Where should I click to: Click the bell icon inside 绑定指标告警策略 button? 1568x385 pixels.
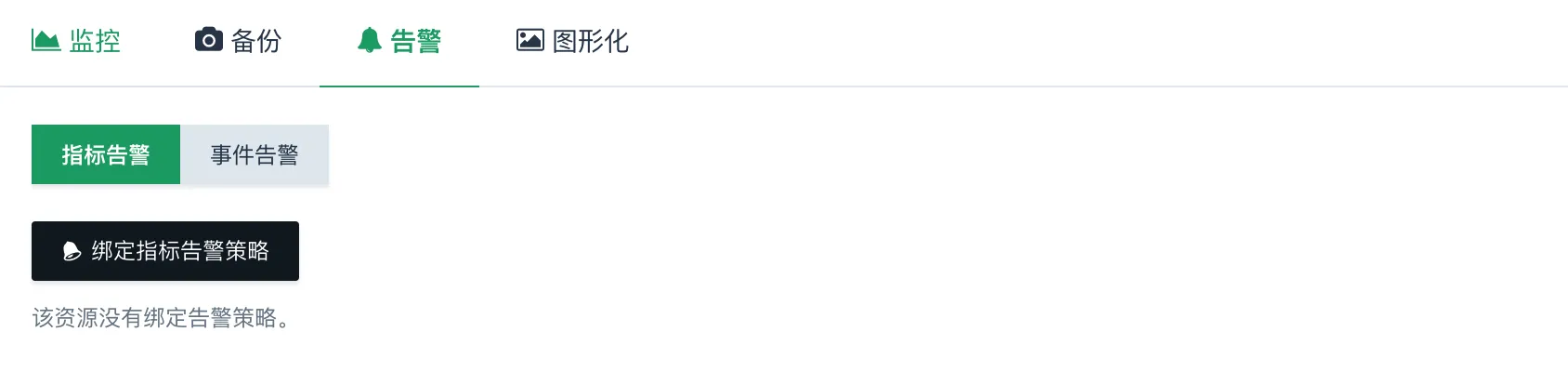click(72, 251)
